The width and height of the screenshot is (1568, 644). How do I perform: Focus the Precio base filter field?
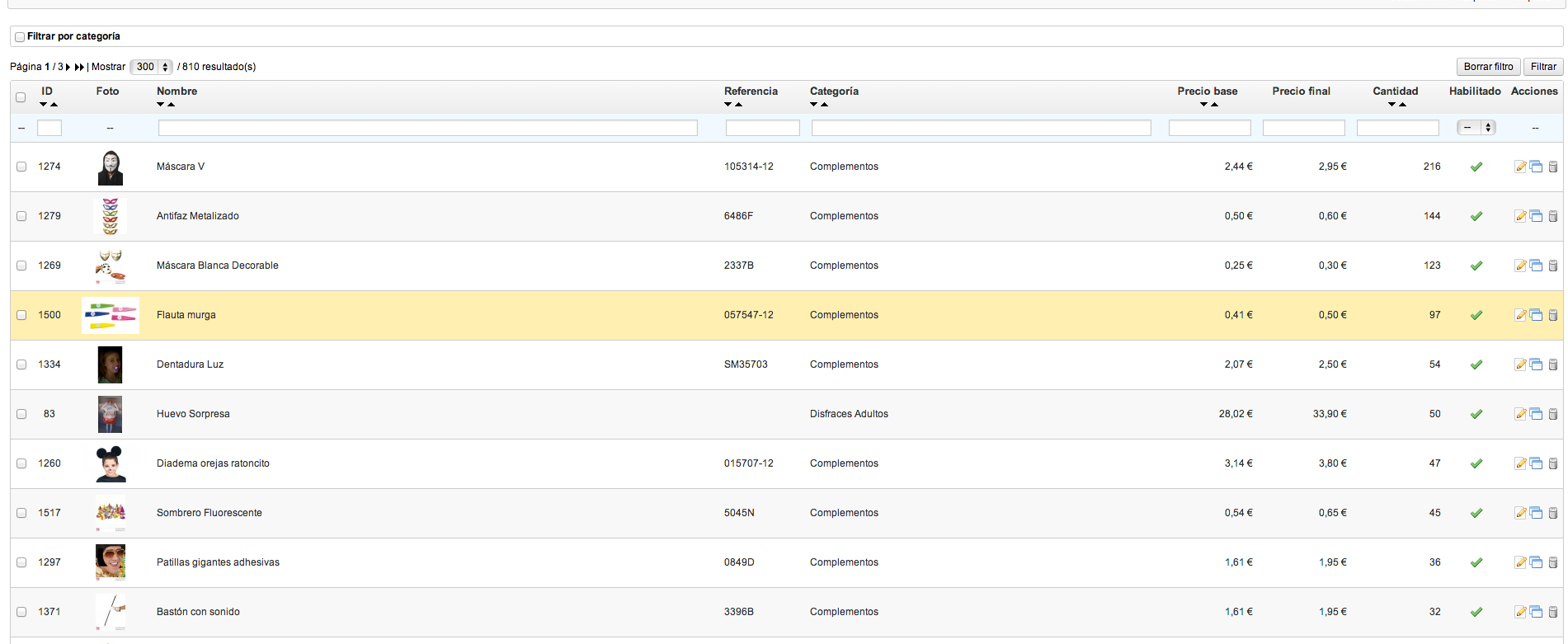coord(1210,128)
